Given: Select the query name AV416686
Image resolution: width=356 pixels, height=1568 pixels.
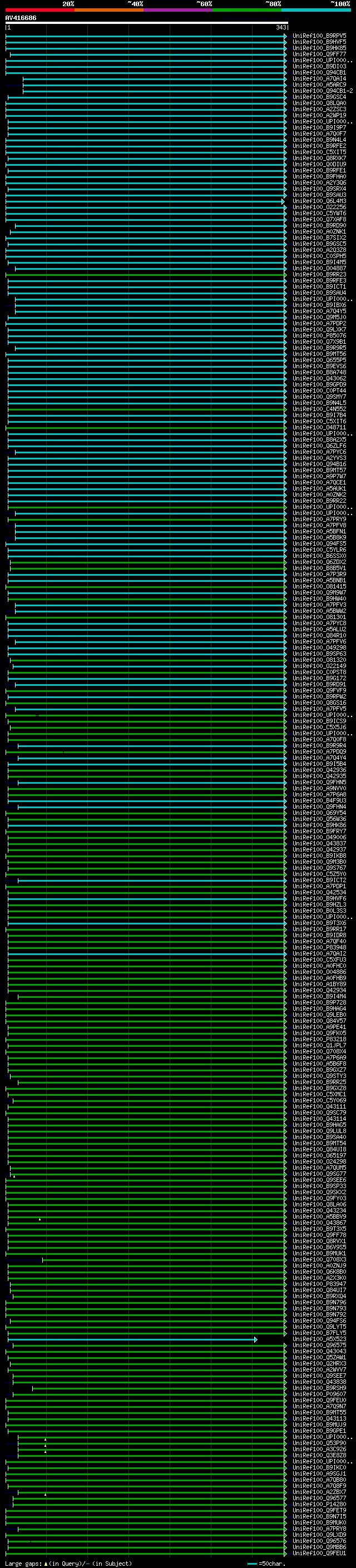Looking at the screenshot, I should click(x=21, y=18).
